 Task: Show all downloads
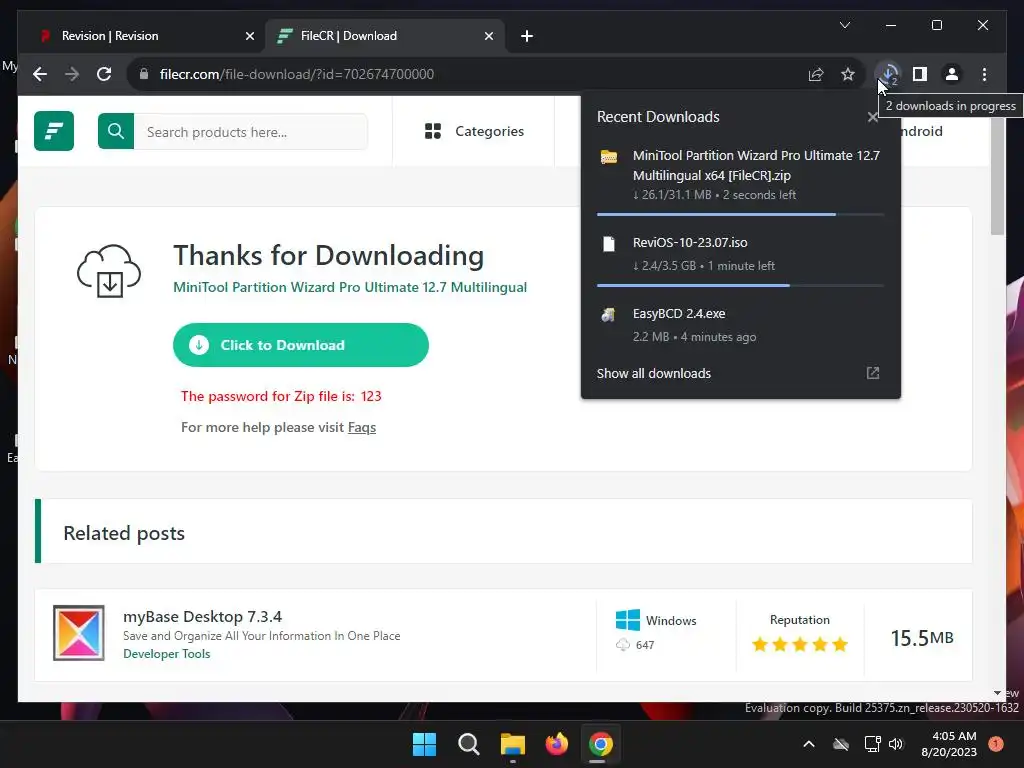click(654, 374)
